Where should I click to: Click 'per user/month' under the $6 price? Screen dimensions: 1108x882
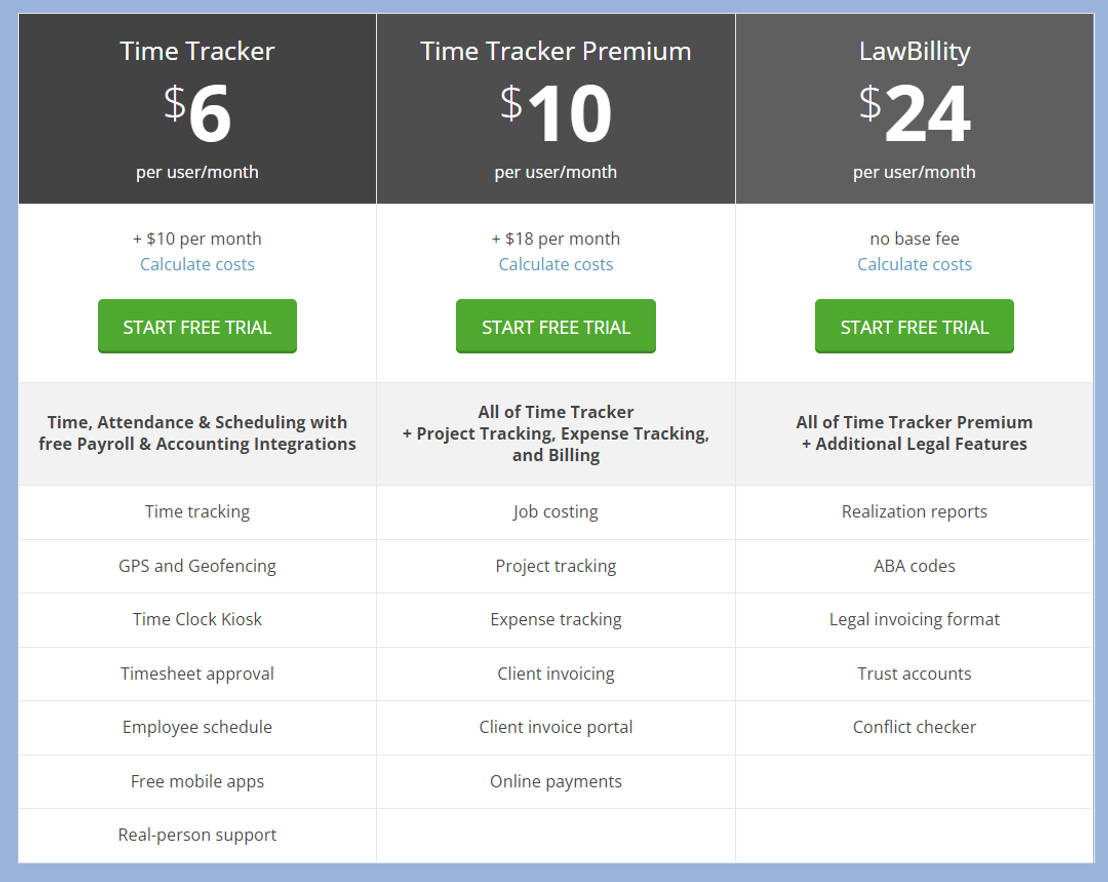point(197,172)
